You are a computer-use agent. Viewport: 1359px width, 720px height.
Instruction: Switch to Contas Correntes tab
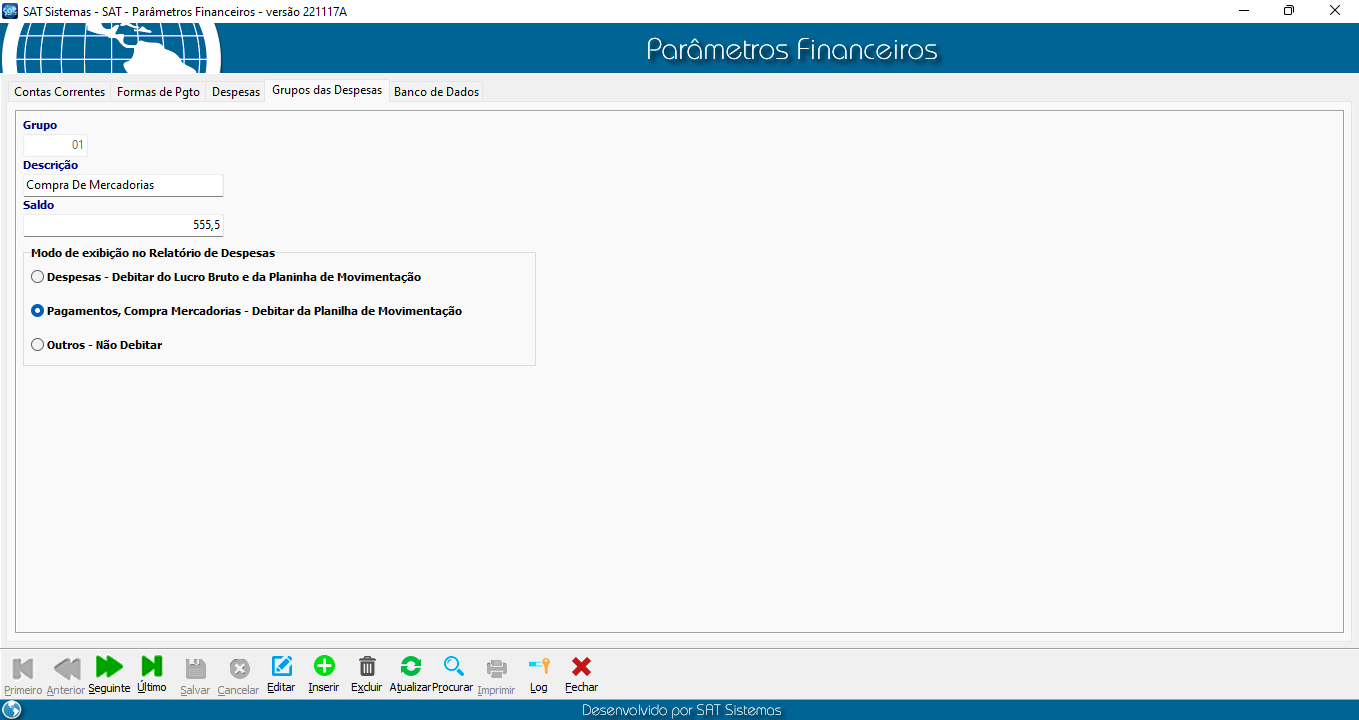coord(59,92)
